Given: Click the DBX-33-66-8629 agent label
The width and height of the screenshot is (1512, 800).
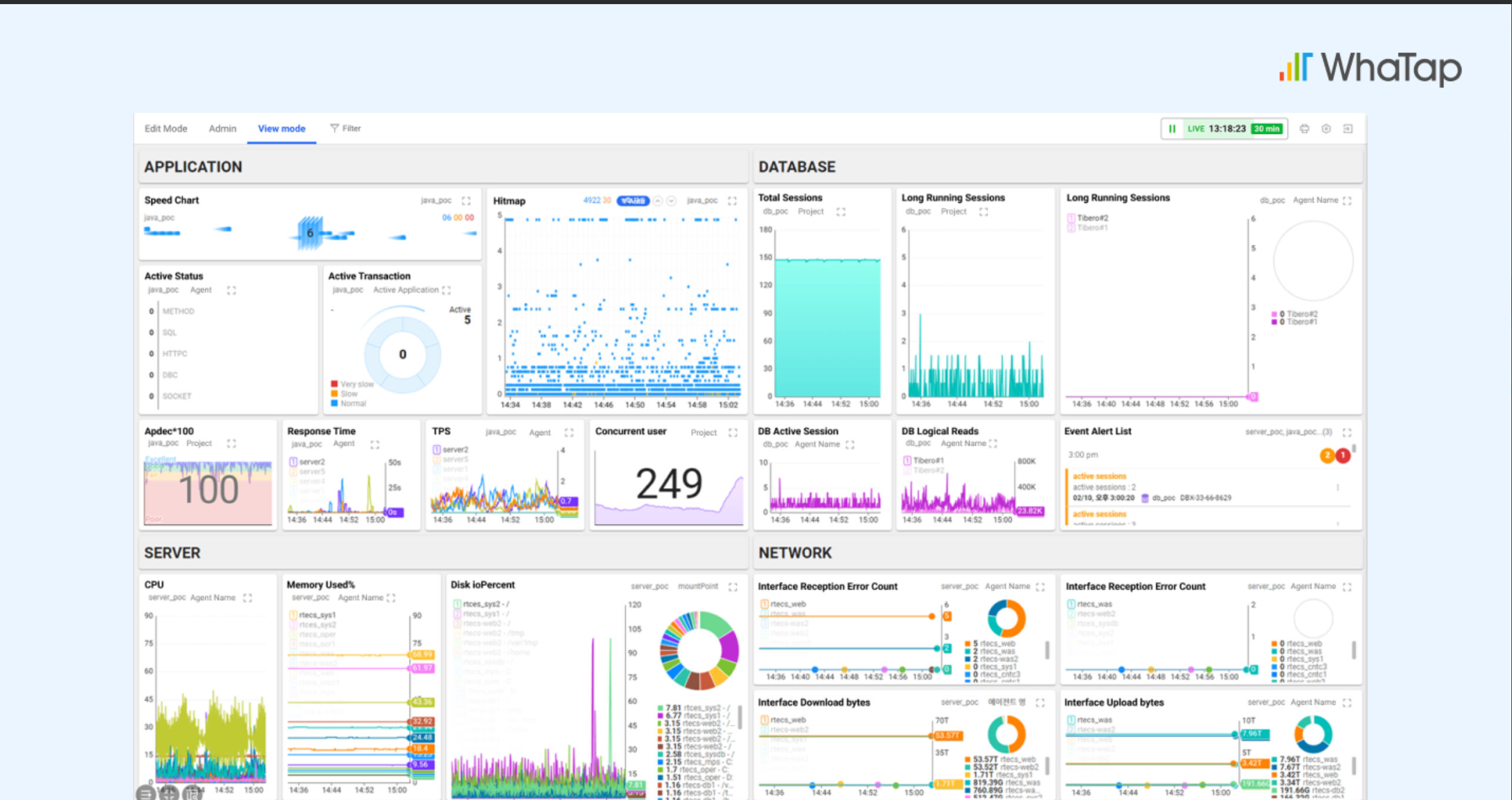Looking at the screenshot, I should click(1205, 498).
